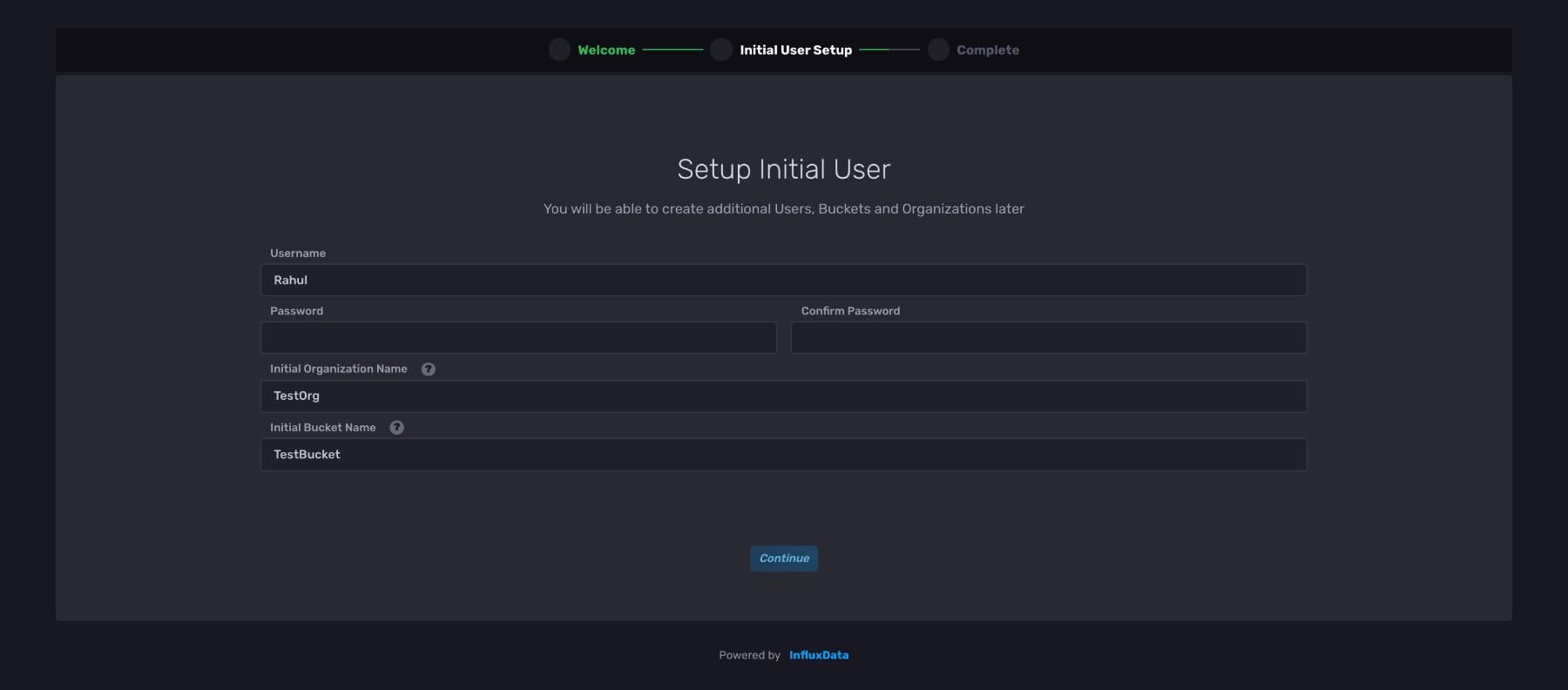Select the Initial User Setup step label
The height and width of the screenshot is (690, 1568).
[x=795, y=51]
